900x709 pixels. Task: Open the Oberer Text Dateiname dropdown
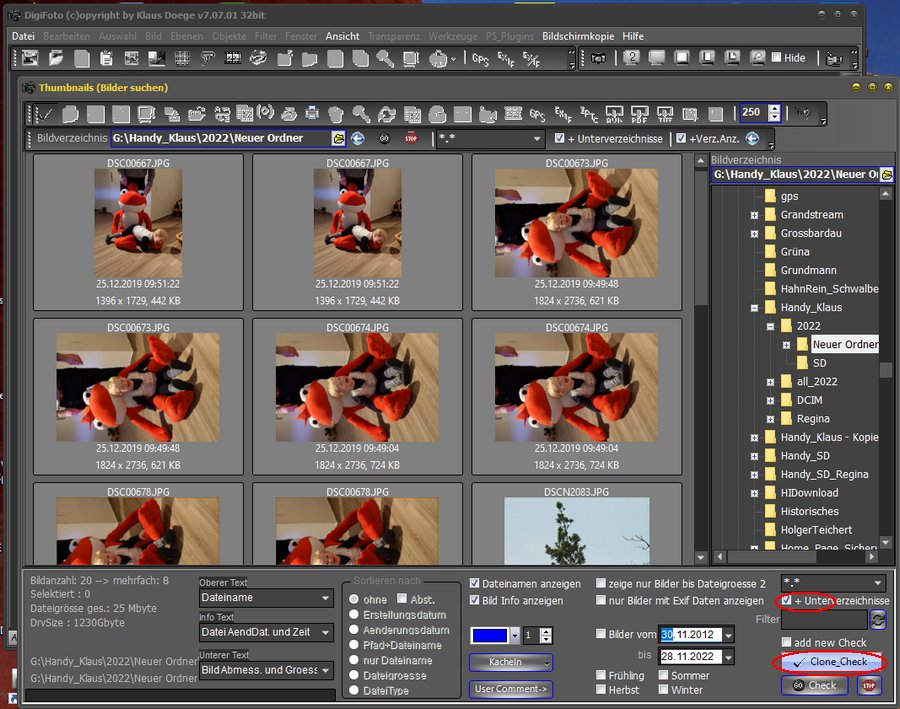click(x=266, y=599)
